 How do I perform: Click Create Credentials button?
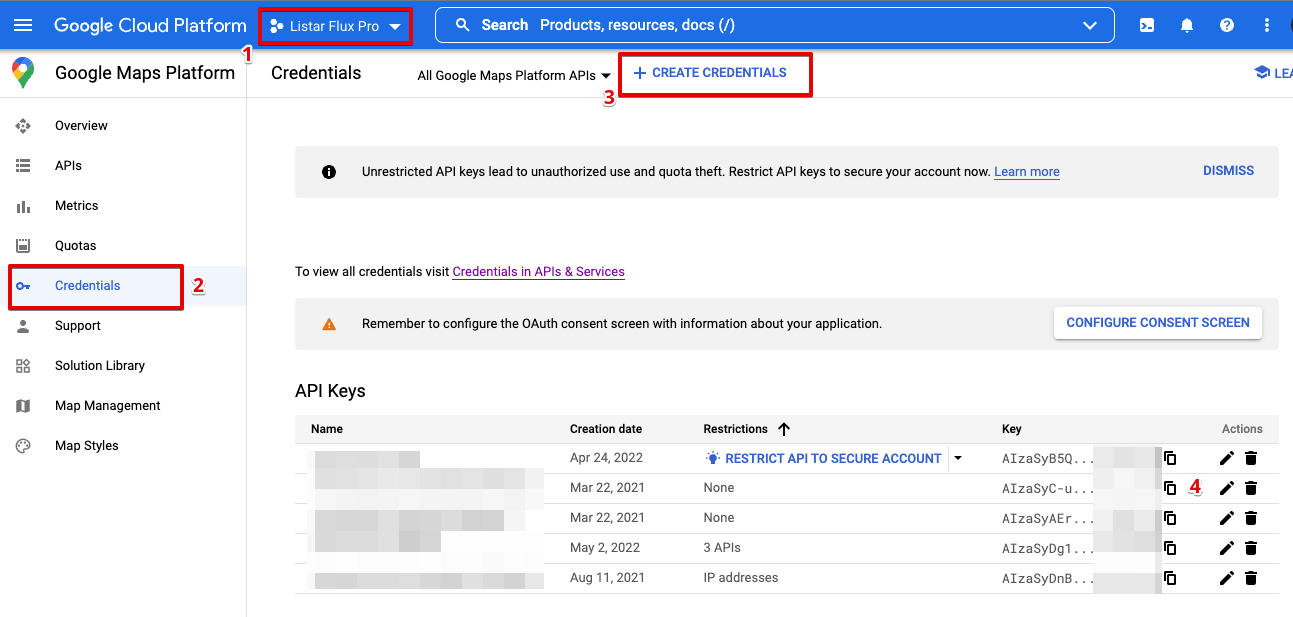710,73
